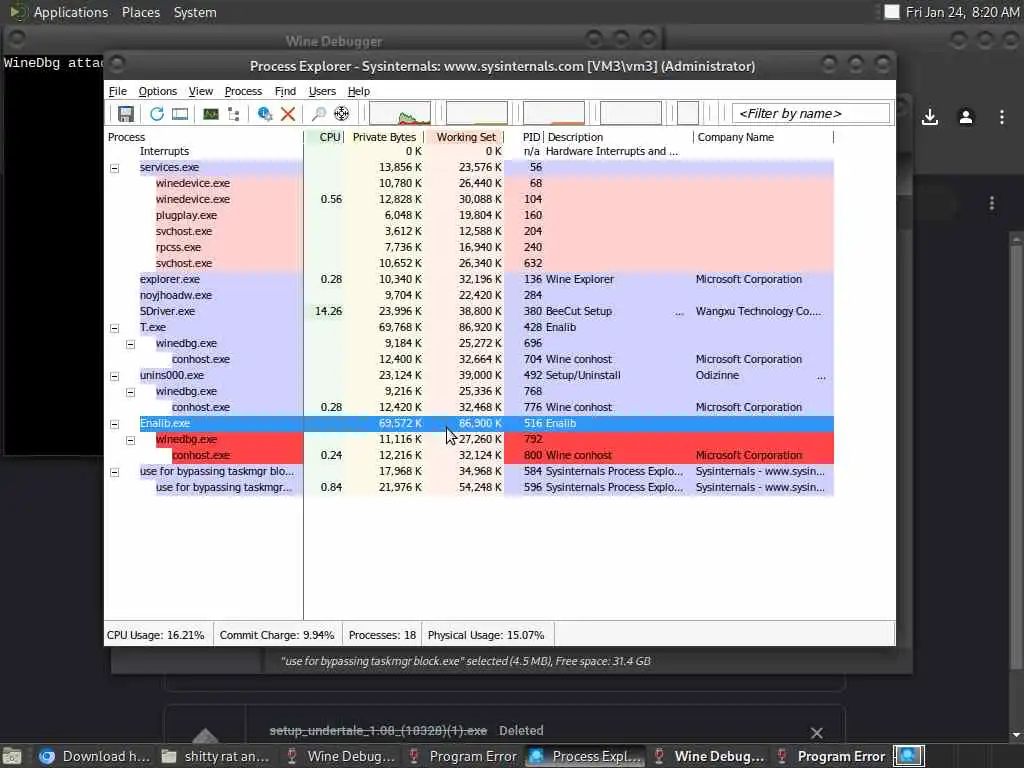Open the CPU usage history graph
Screen dimensions: 1024x768
click(x=400, y=113)
